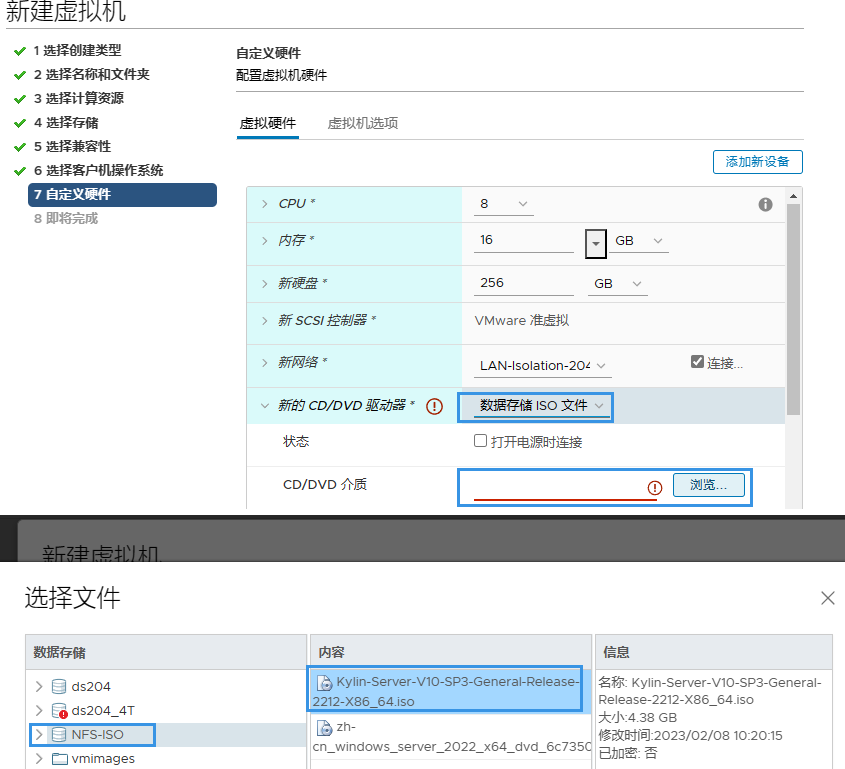
Task: Click green checkmark for step 1 Select creation type
Action: pyautogui.click(x=20, y=51)
